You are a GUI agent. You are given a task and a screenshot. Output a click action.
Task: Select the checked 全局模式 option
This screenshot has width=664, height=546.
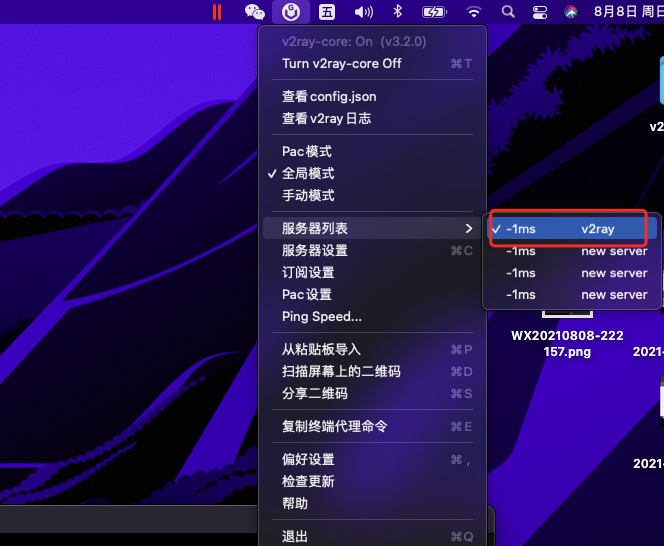(373, 174)
